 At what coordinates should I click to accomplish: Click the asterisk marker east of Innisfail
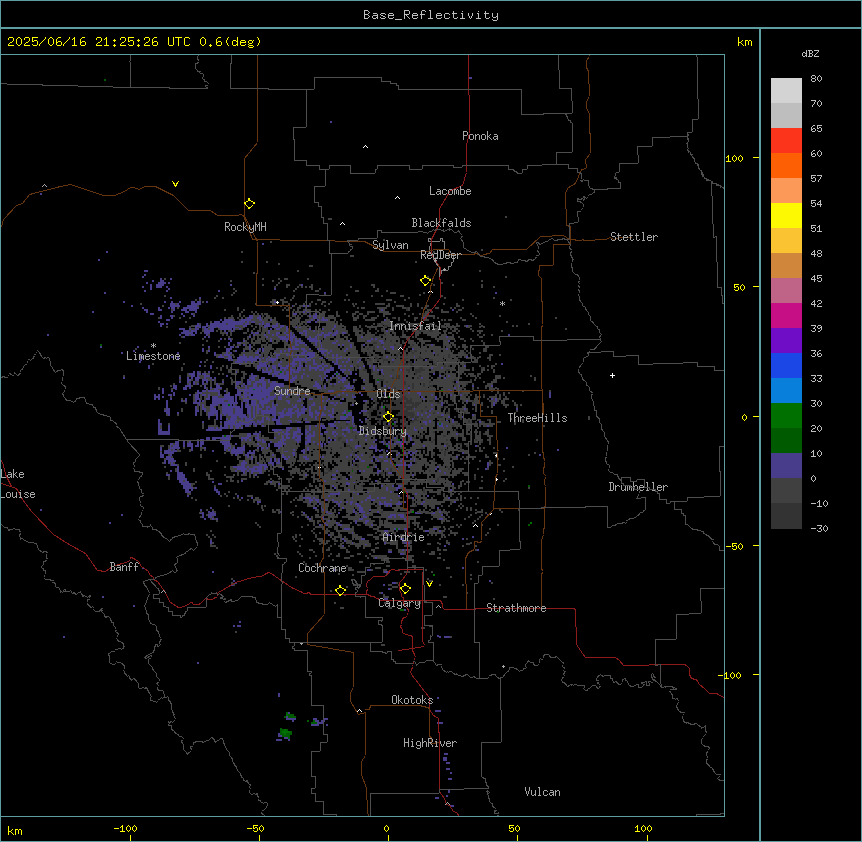(502, 303)
